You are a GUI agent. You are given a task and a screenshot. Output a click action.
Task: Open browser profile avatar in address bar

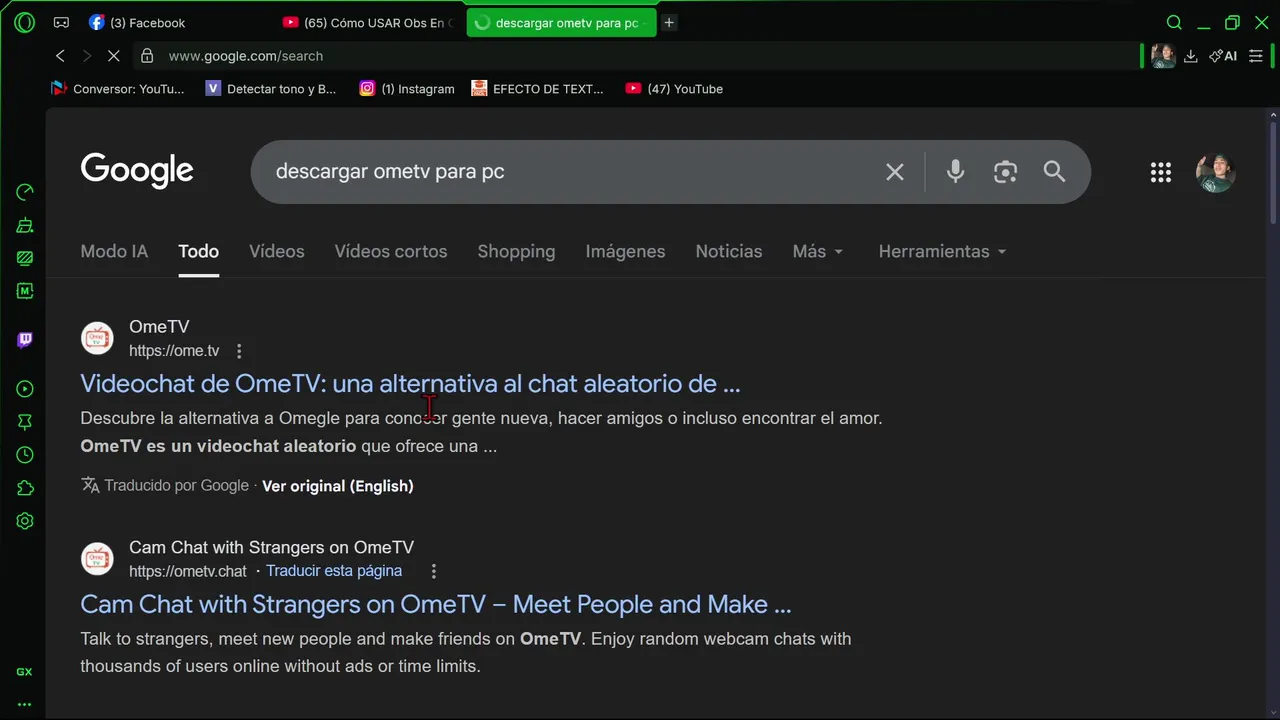pos(1163,56)
